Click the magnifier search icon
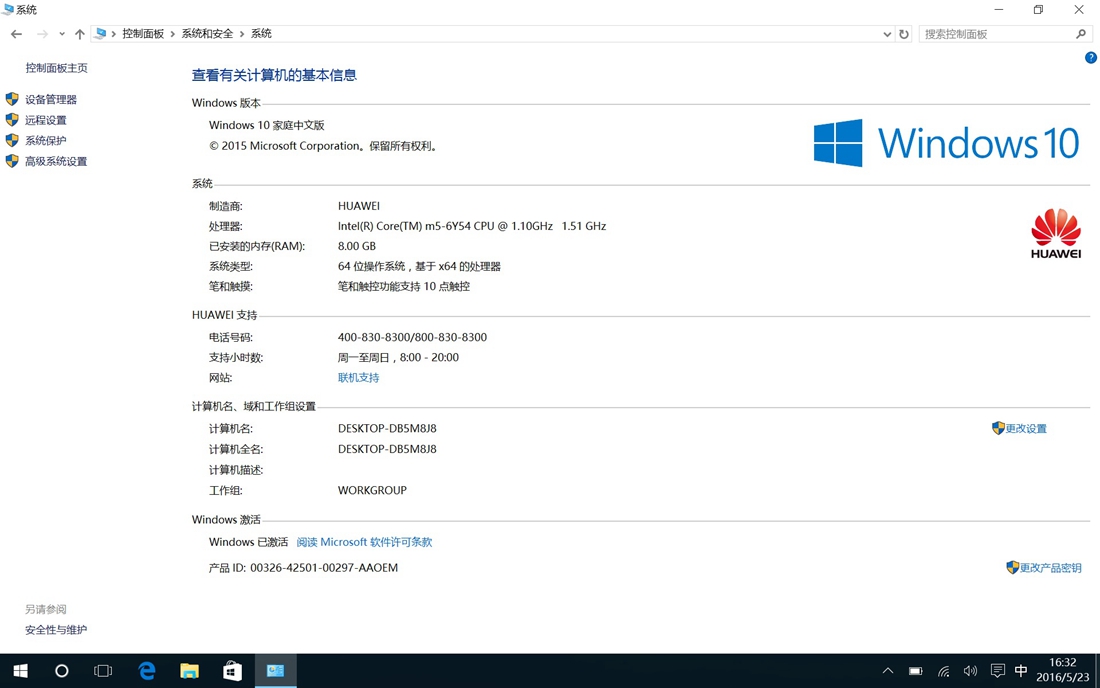 coord(1081,34)
